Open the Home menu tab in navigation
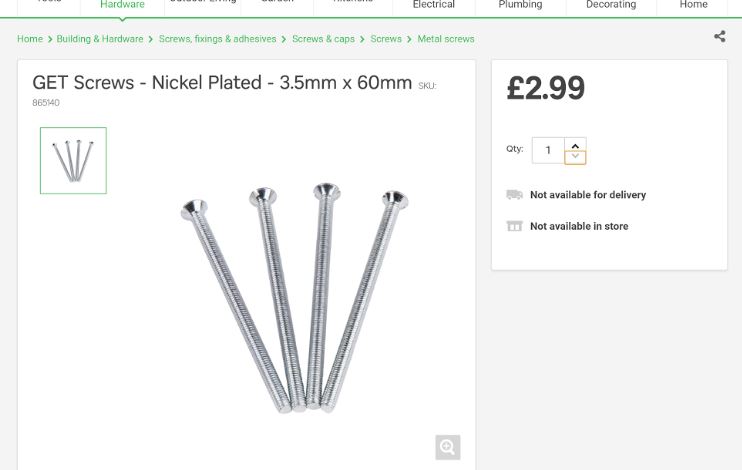The image size is (742, 470). tap(693, 5)
